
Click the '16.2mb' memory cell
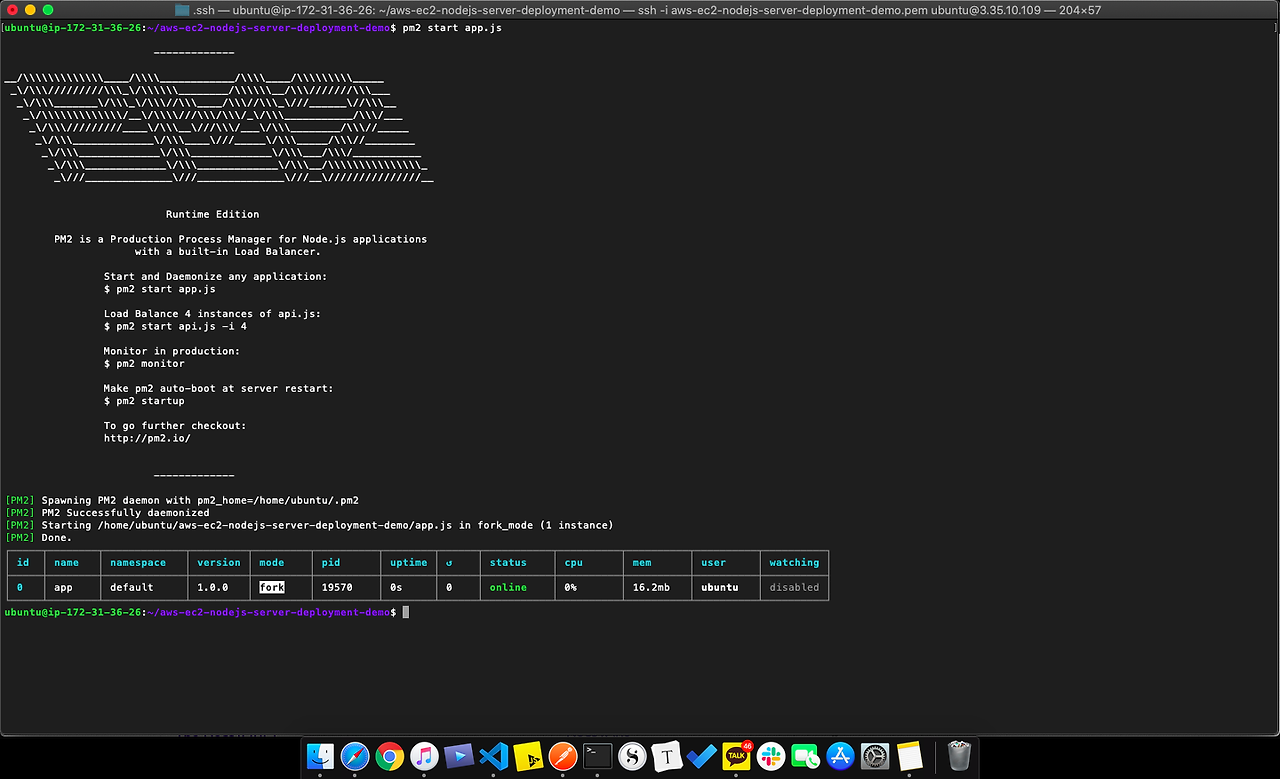tap(651, 587)
